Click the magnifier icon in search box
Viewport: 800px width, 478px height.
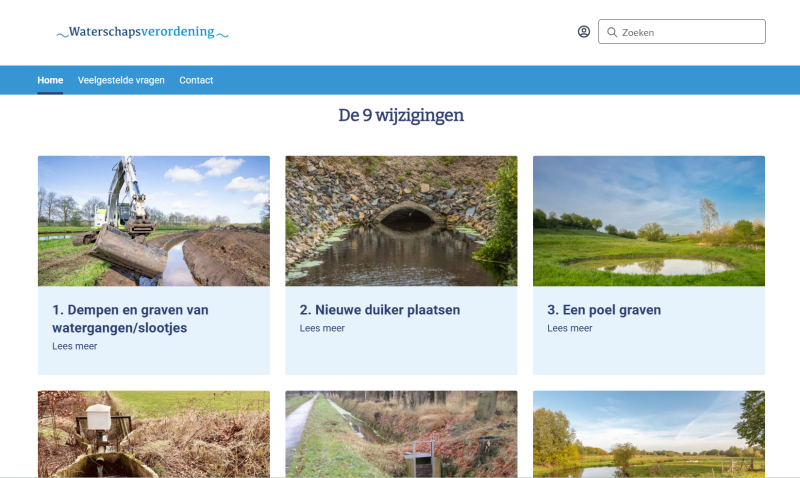(x=612, y=32)
